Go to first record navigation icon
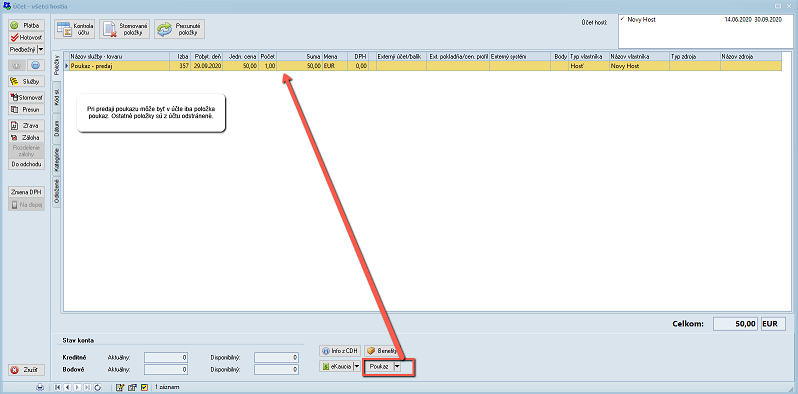 pos(59,388)
